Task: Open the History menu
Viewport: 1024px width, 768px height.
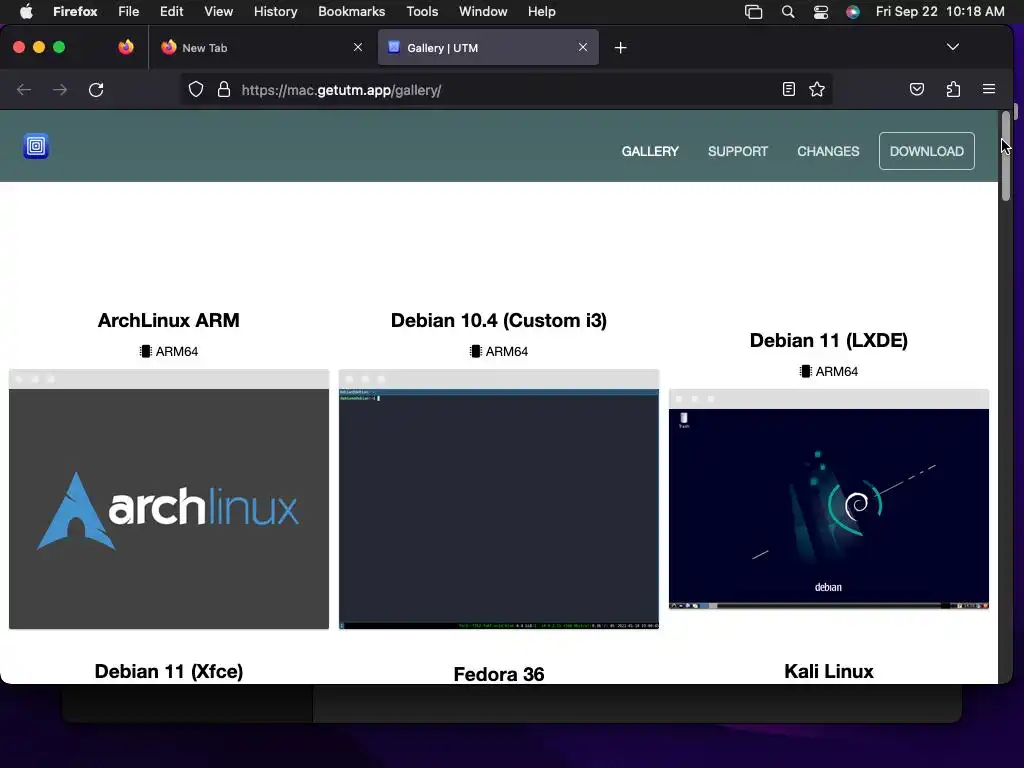Action: [275, 12]
